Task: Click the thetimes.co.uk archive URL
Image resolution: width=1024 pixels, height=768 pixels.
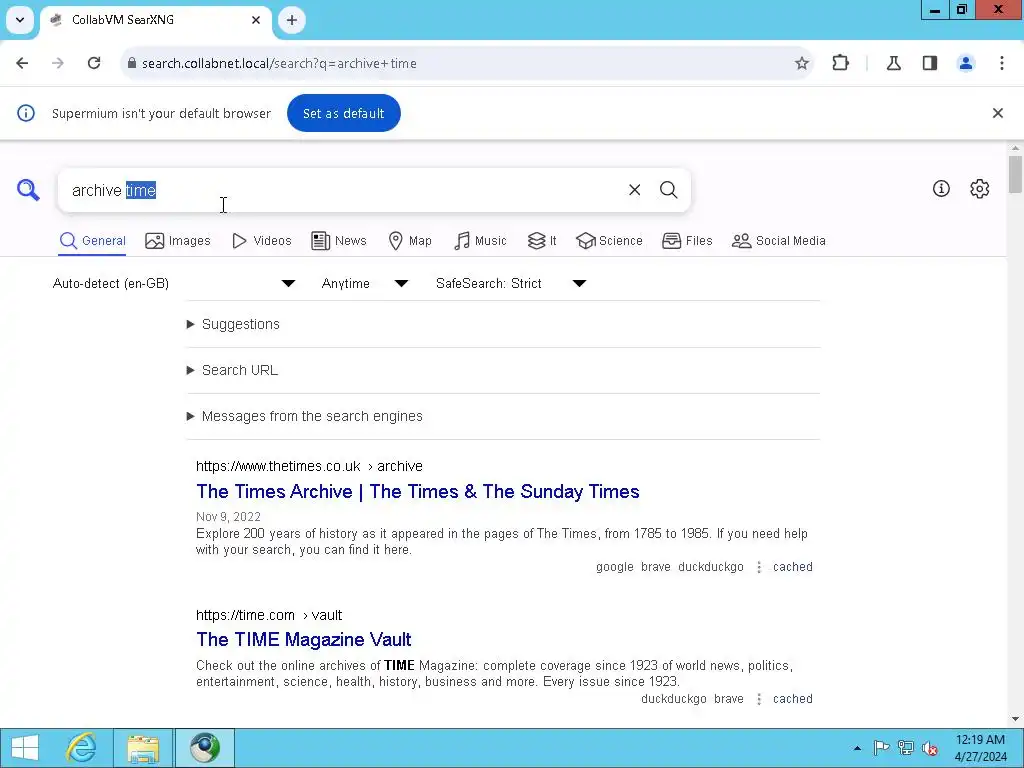Action: click(309, 466)
